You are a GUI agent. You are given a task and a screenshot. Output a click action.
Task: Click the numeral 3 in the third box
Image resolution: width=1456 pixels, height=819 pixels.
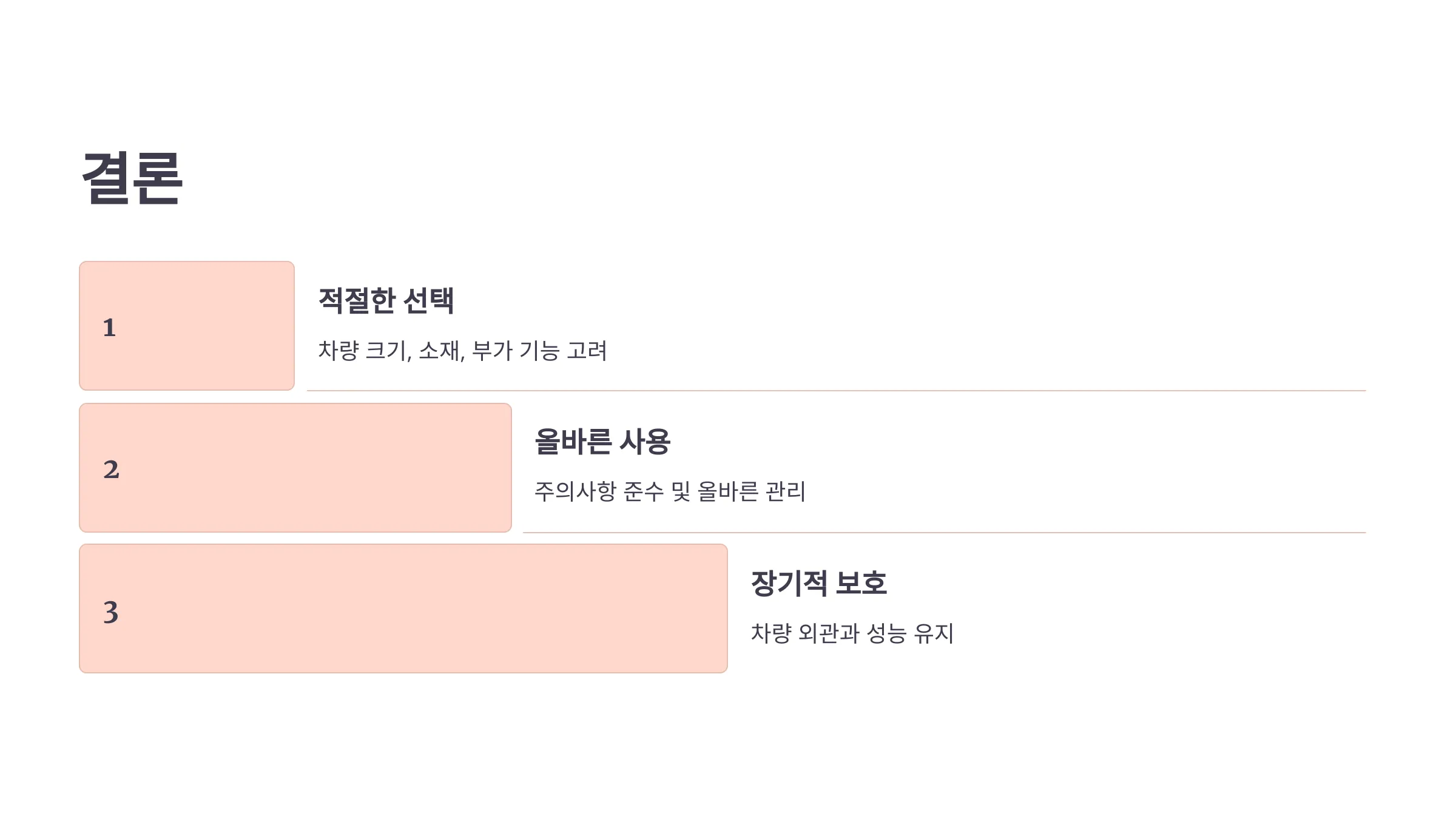click(x=111, y=612)
